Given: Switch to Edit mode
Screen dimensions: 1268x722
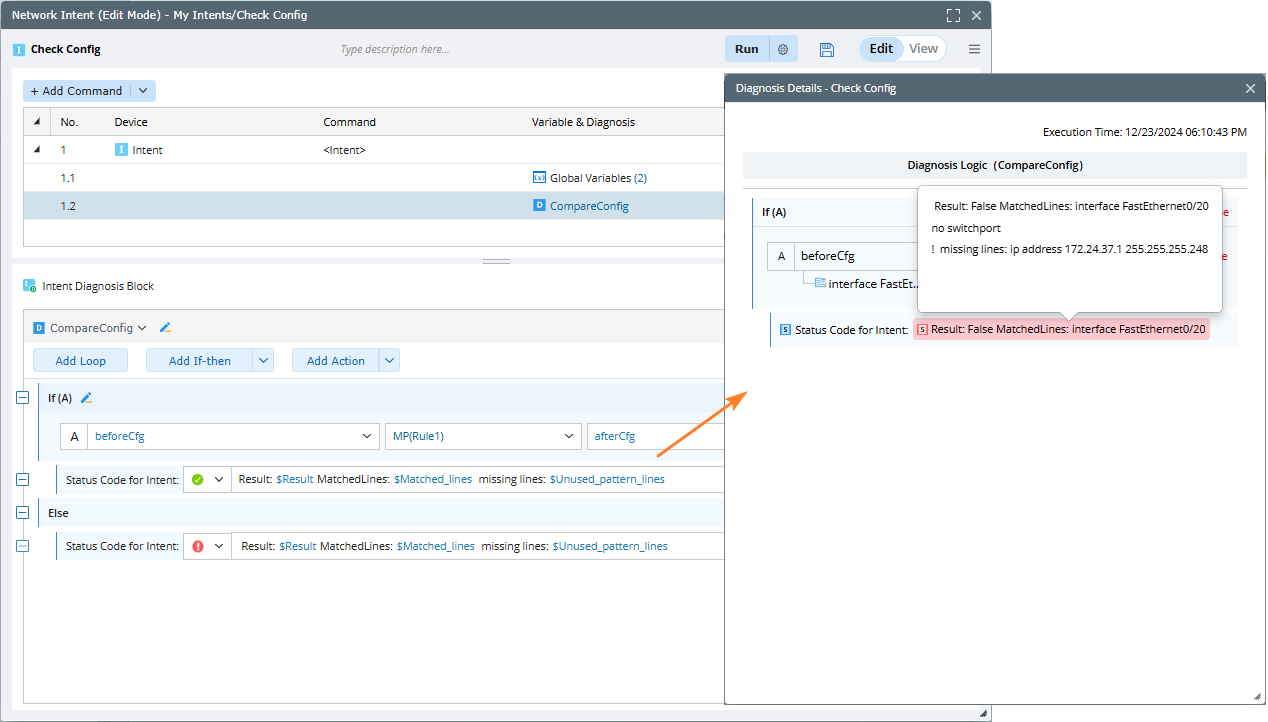Looking at the screenshot, I should pyautogui.click(x=881, y=49).
